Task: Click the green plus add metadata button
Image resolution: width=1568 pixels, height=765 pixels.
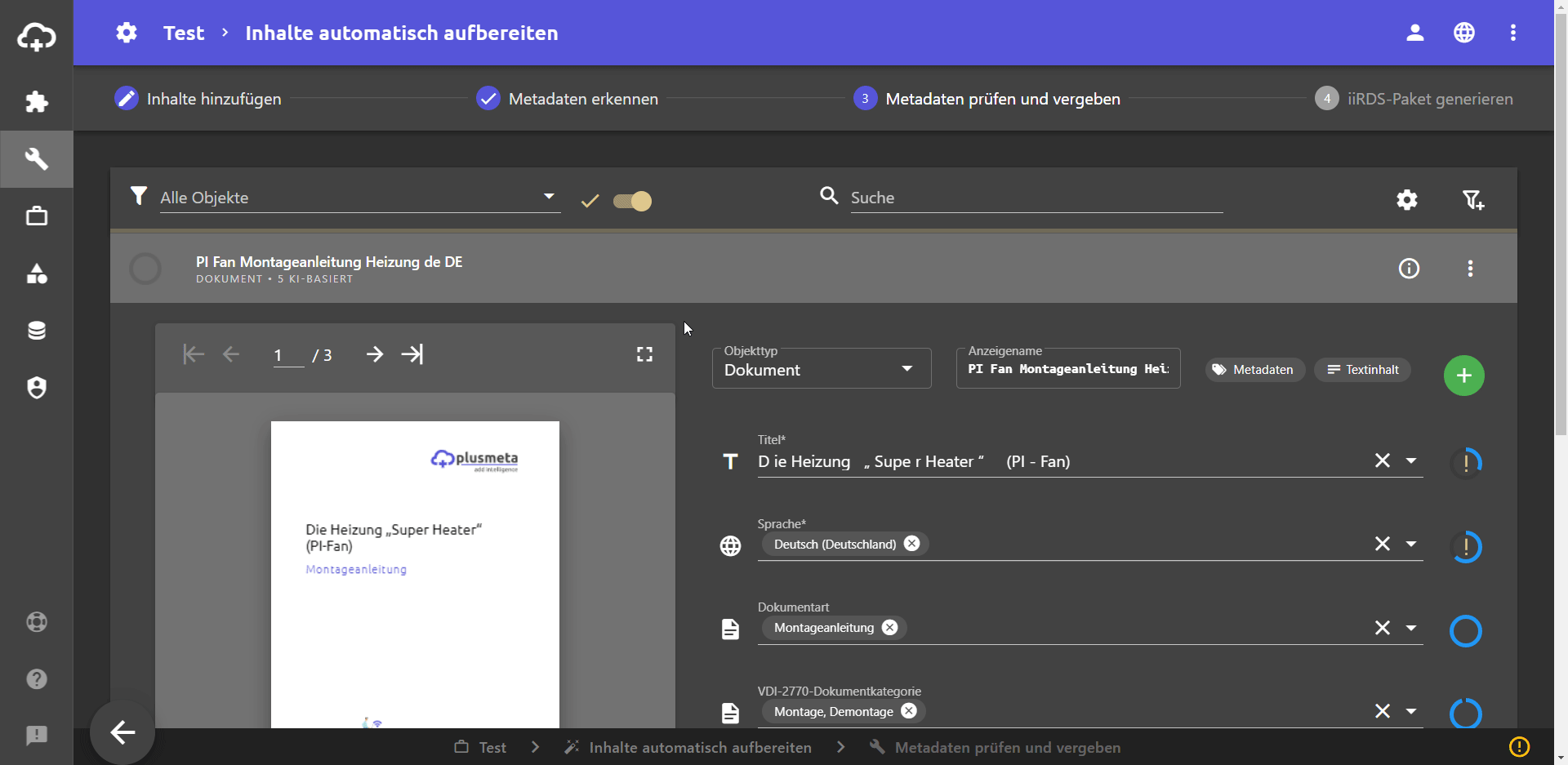Action: [1464, 376]
